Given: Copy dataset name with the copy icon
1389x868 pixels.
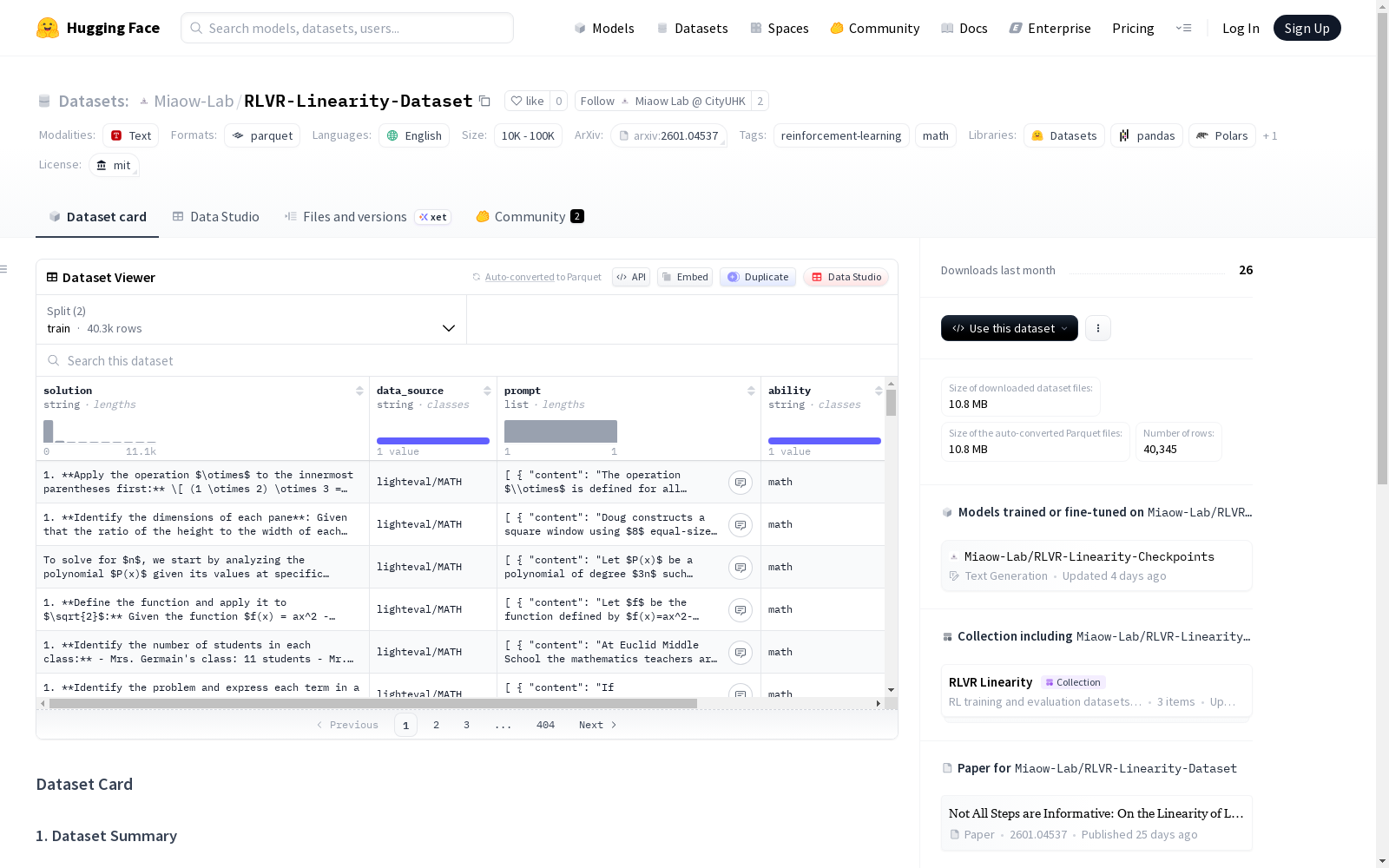Looking at the screenshot, I should (x=485, y=102).
